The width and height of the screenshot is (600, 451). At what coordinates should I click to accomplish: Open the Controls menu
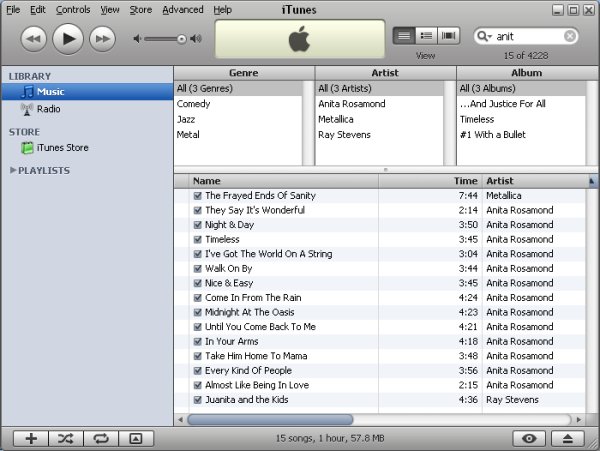(x=73, y=10)
